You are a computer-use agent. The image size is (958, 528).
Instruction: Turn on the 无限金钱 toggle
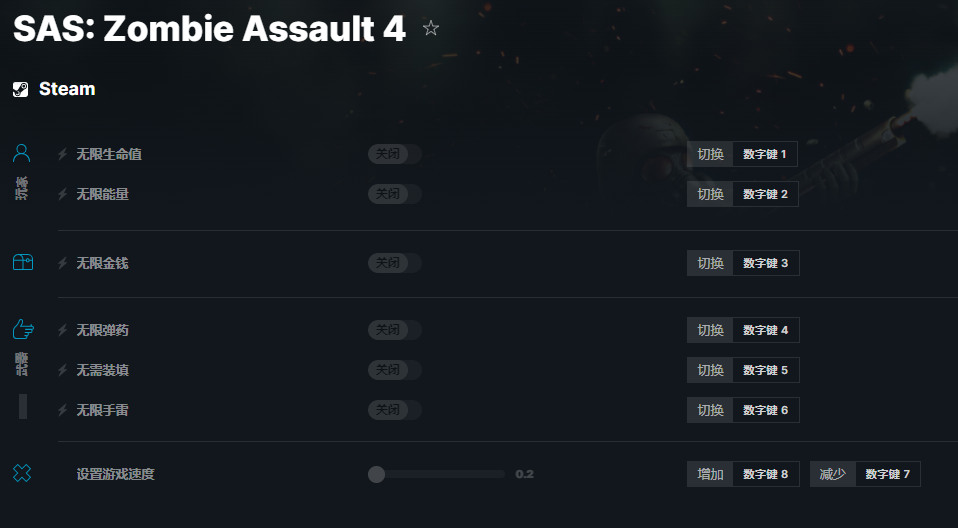pos(394,263)
